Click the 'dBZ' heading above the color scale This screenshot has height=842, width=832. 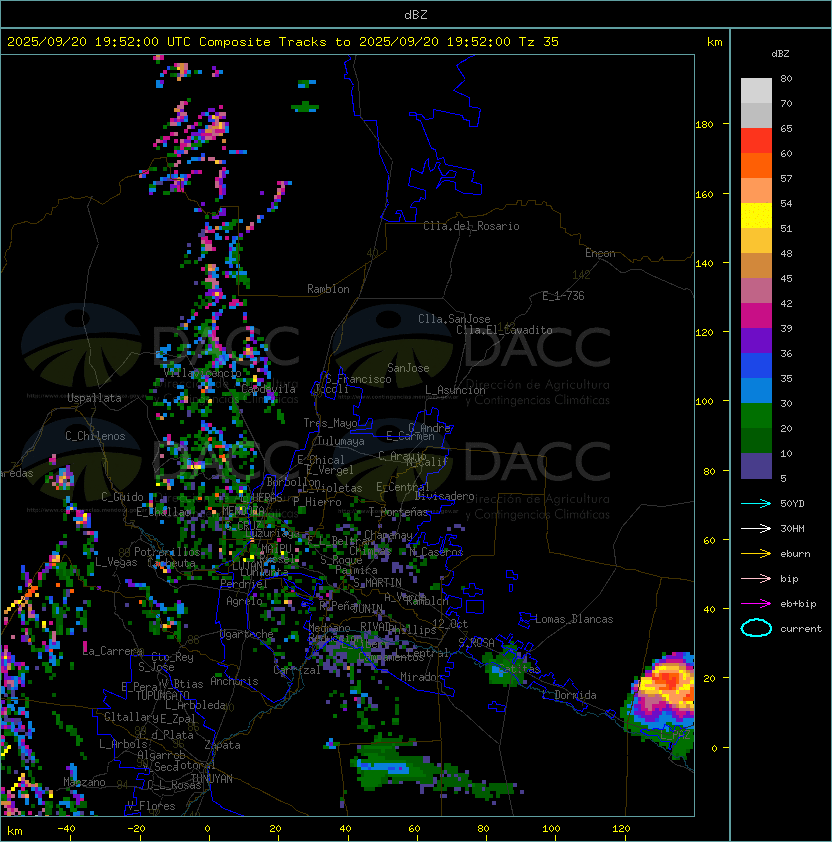[780, 54]
